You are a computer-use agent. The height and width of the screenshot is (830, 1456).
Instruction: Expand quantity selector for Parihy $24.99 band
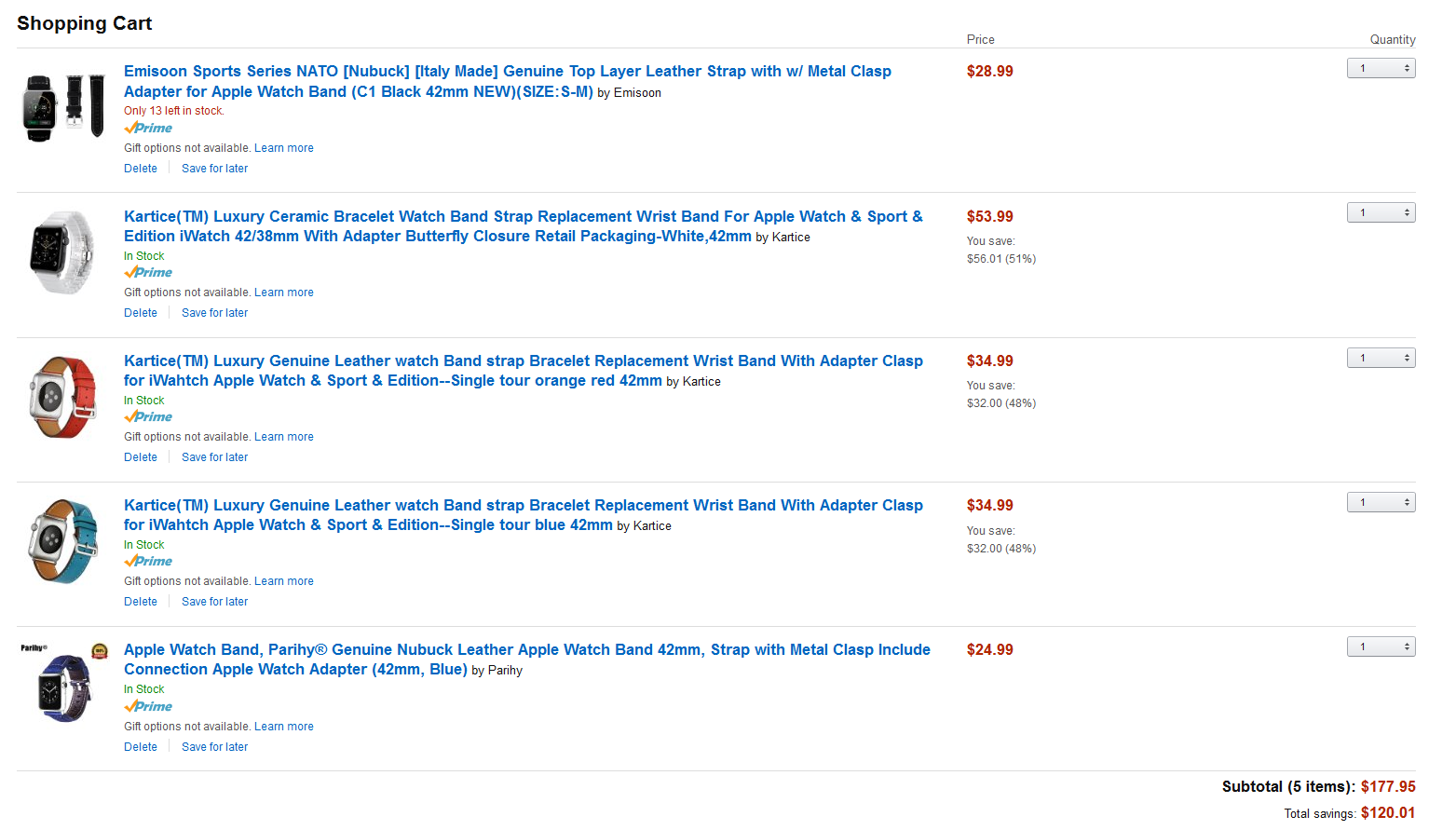coord(1381,646)
